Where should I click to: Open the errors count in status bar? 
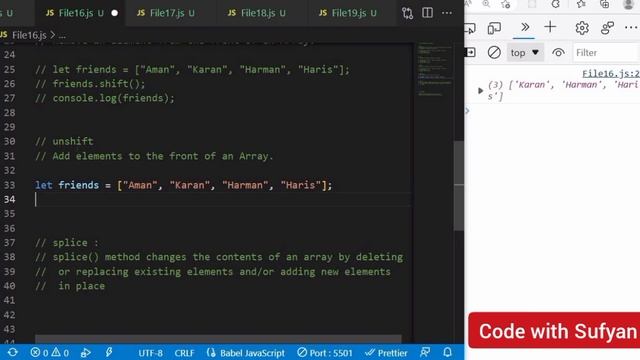[39, 353]
